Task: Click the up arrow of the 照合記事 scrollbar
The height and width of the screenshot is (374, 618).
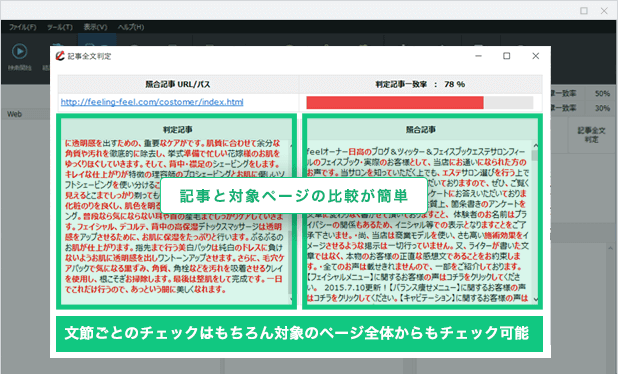Action: pyautogui.click(x=535, y=145)
